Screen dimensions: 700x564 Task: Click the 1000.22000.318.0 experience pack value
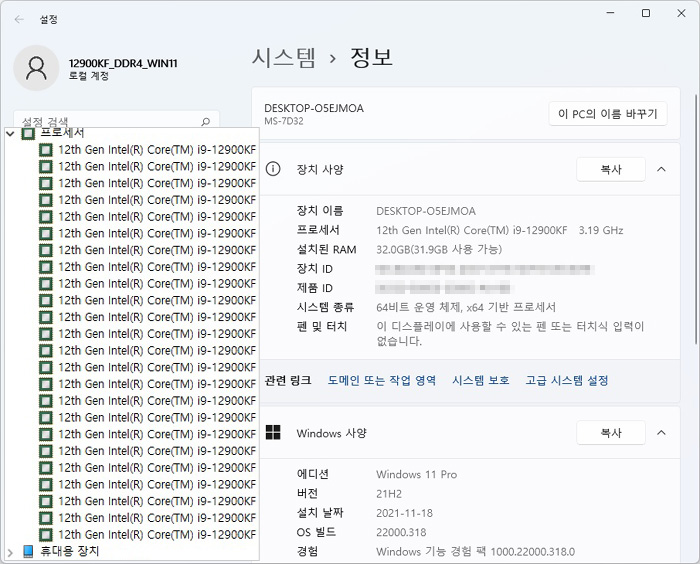[x=475, y=552]
